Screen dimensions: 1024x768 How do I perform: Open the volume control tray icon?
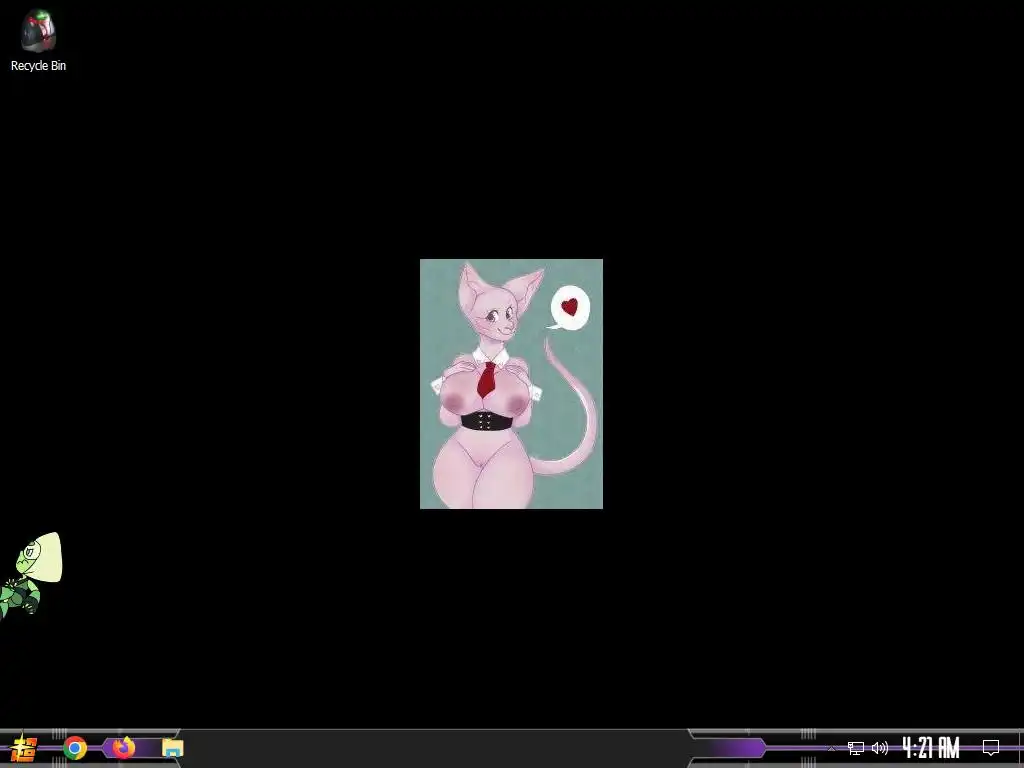click(x=880, y=748)
